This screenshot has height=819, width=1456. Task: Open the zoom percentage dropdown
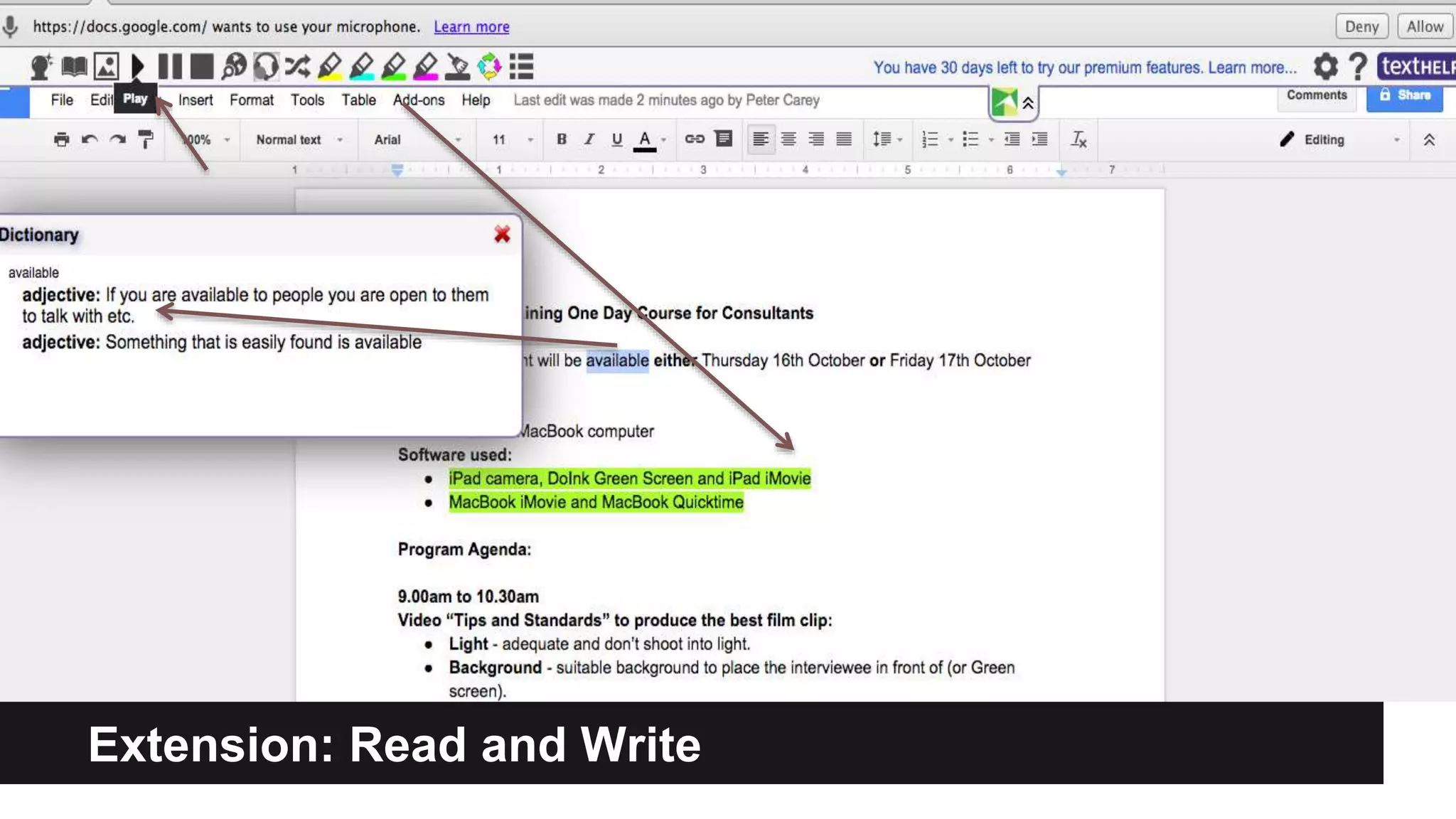pos(204,140)
